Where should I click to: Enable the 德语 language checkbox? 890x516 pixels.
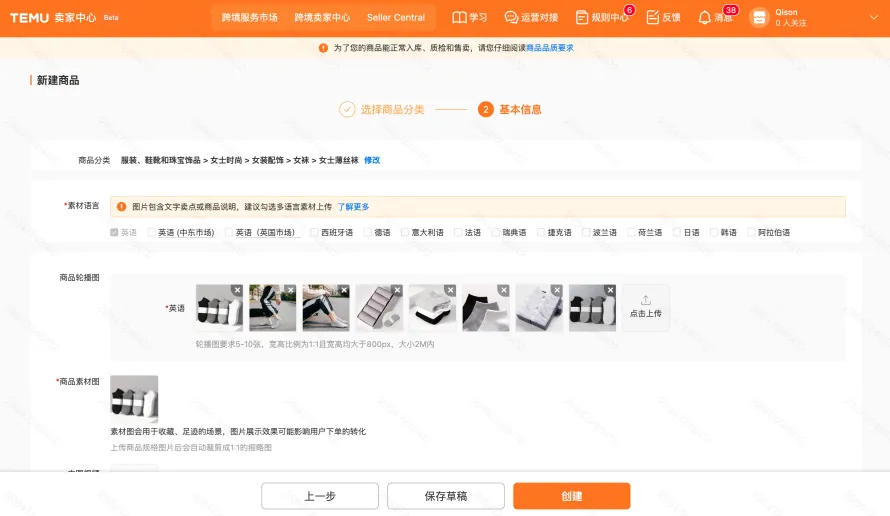(367, 232)
